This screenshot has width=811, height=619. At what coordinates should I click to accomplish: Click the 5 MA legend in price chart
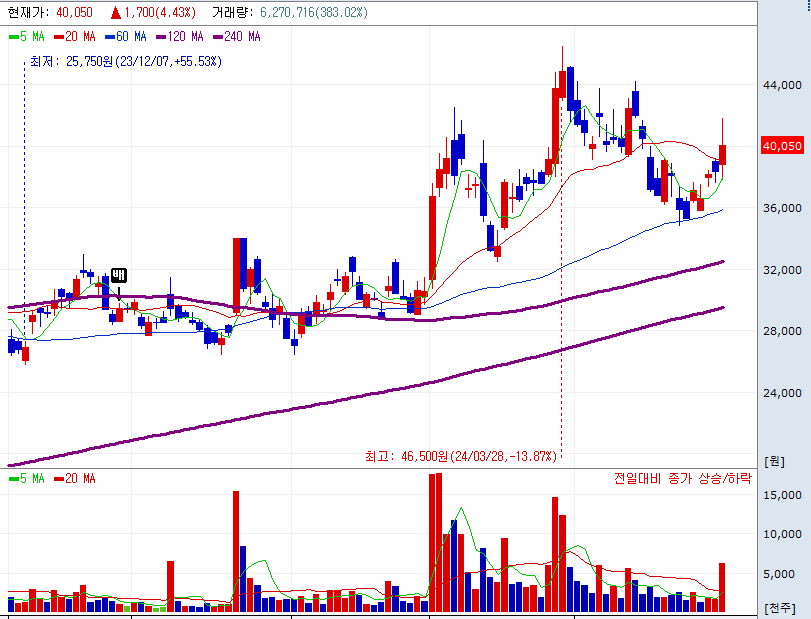(x=27, y=37)
